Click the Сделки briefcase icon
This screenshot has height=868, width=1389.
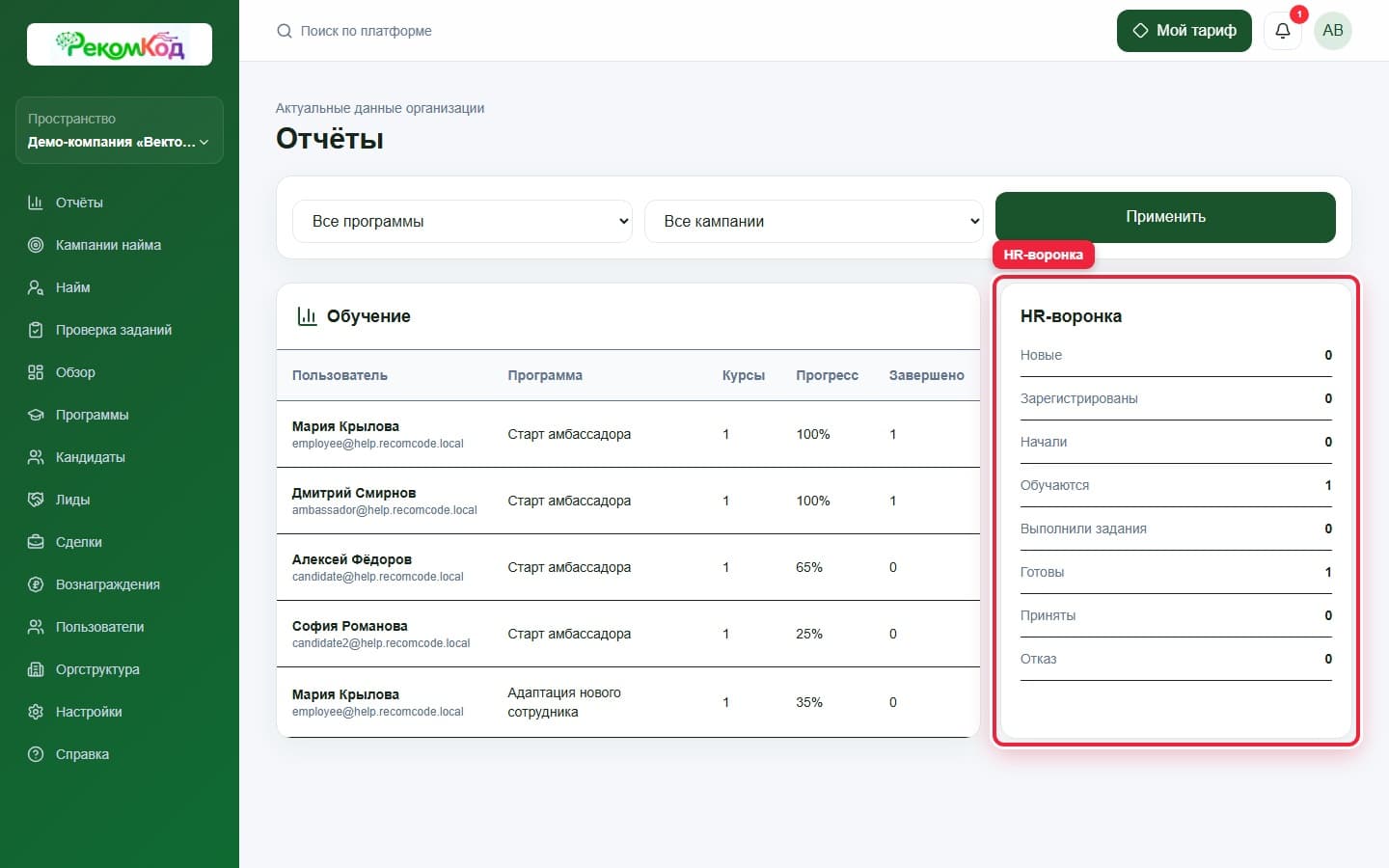(36, 542)
